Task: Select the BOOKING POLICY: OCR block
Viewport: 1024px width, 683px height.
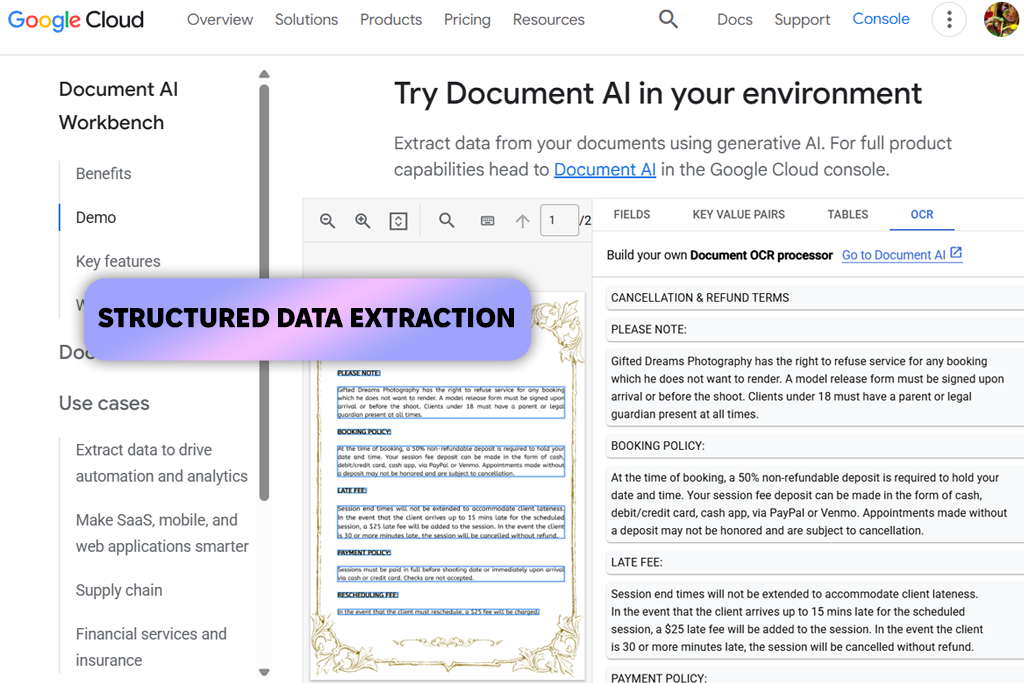Action: [x=815, y=446]
